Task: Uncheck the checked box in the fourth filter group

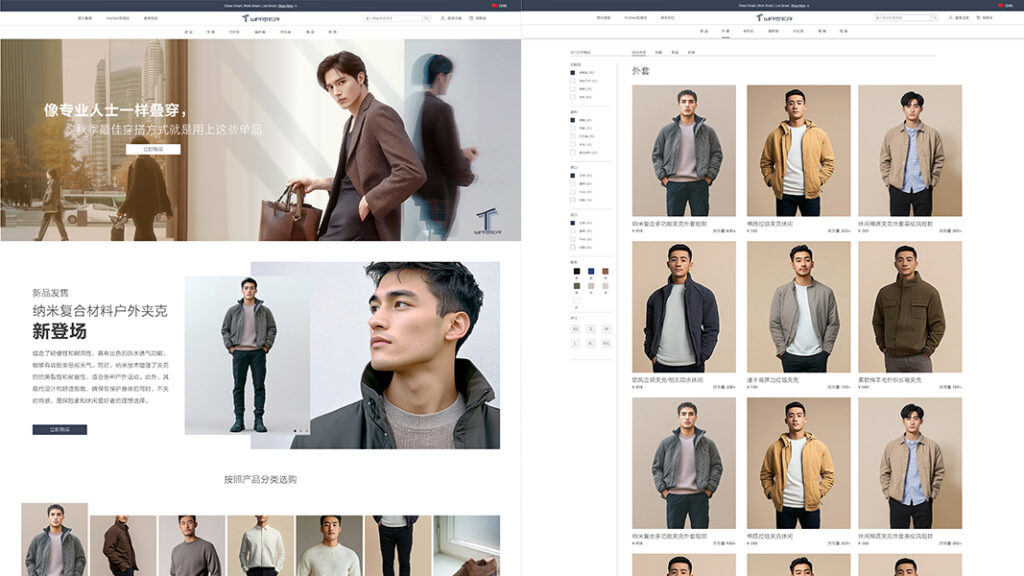Action: point(573,223)
